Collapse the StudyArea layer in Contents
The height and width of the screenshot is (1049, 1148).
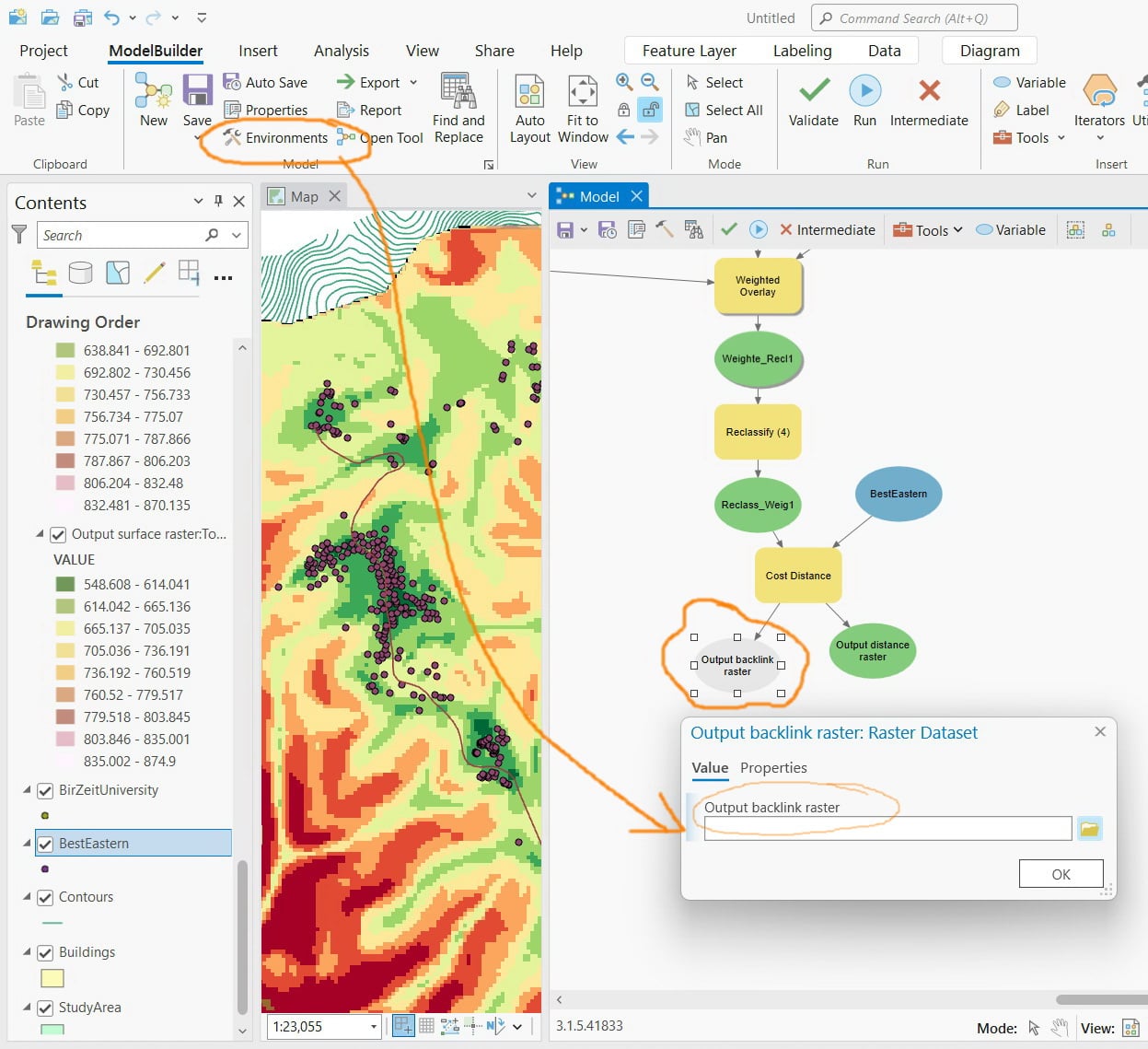(x=27, y=1008)
